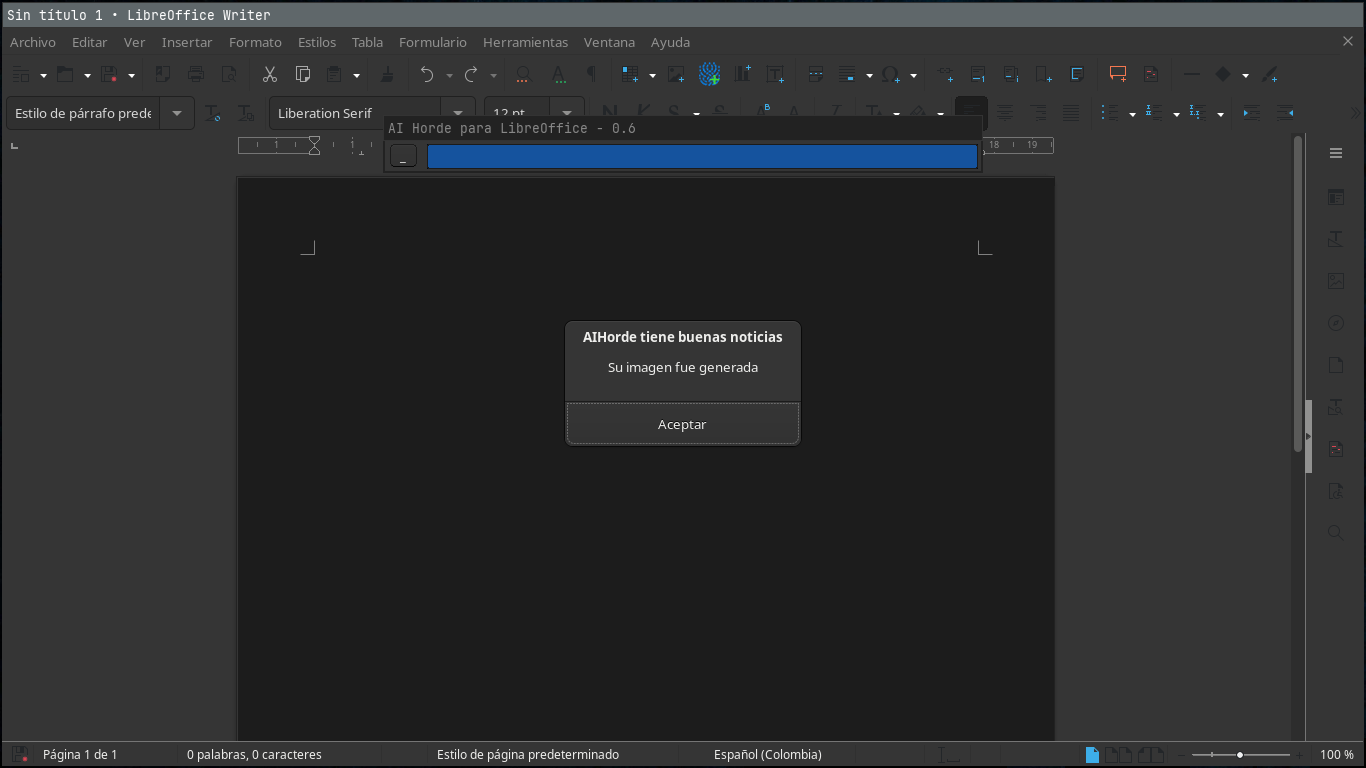Click the Aceptar button

click(682, 424)
